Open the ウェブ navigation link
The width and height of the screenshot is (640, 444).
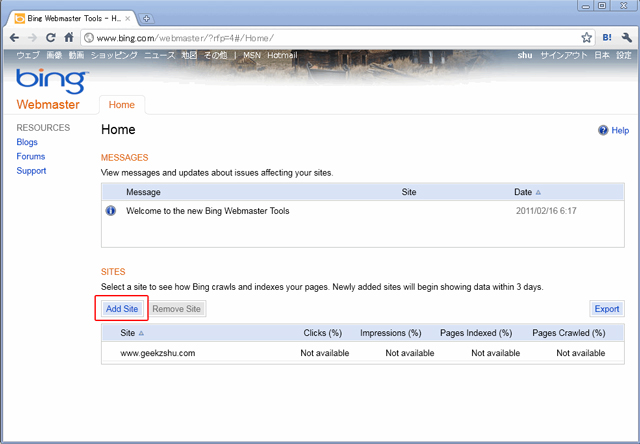point(28,55)
